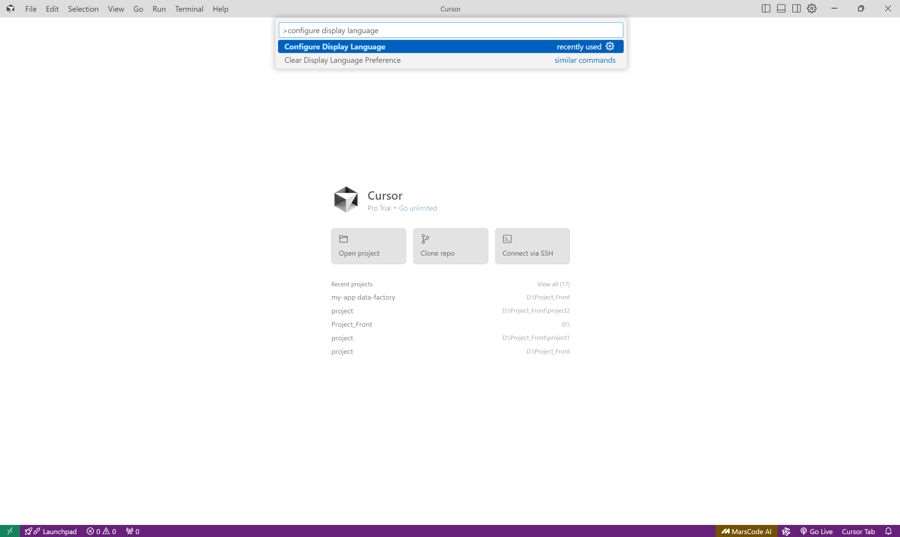The width and height of the screenshot is (900, 537).
Task: Click the command palette search field
Action: [451, 30]
